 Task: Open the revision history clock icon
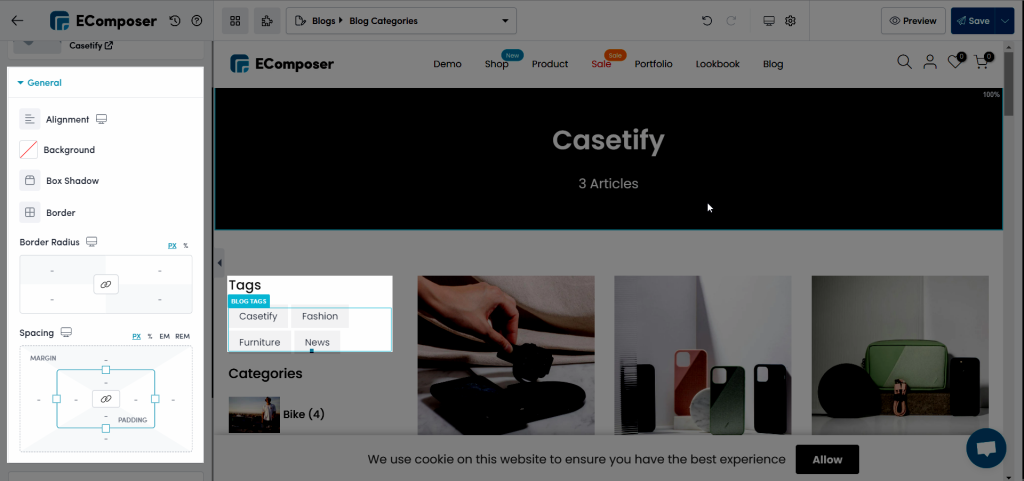coord(175,21)
